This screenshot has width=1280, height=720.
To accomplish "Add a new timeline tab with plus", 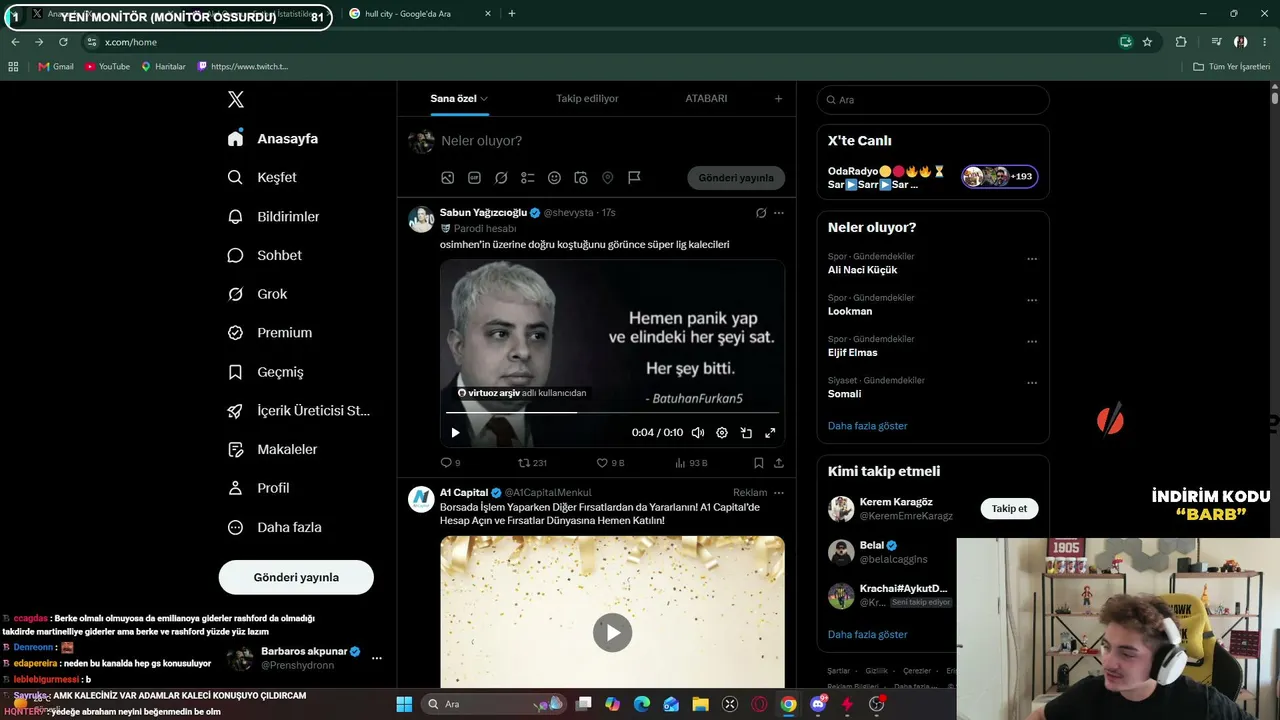I will 779,99.
